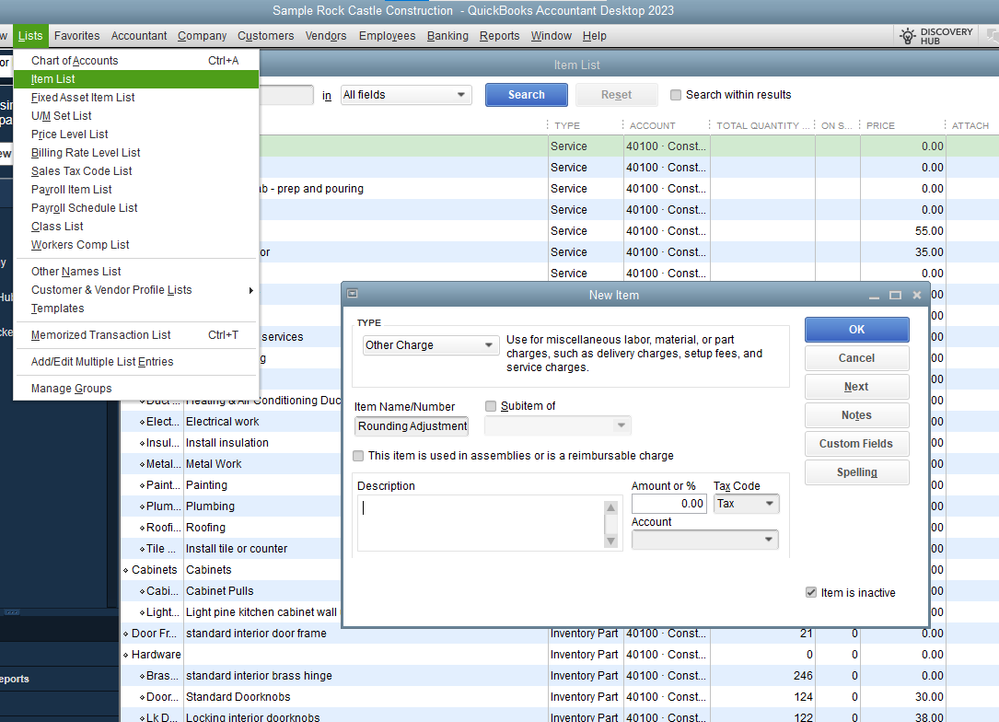The height and width of the screenshot is (722, 999).
Task: Open the Discovery Hub lightbulb icon
Action: 907,36
